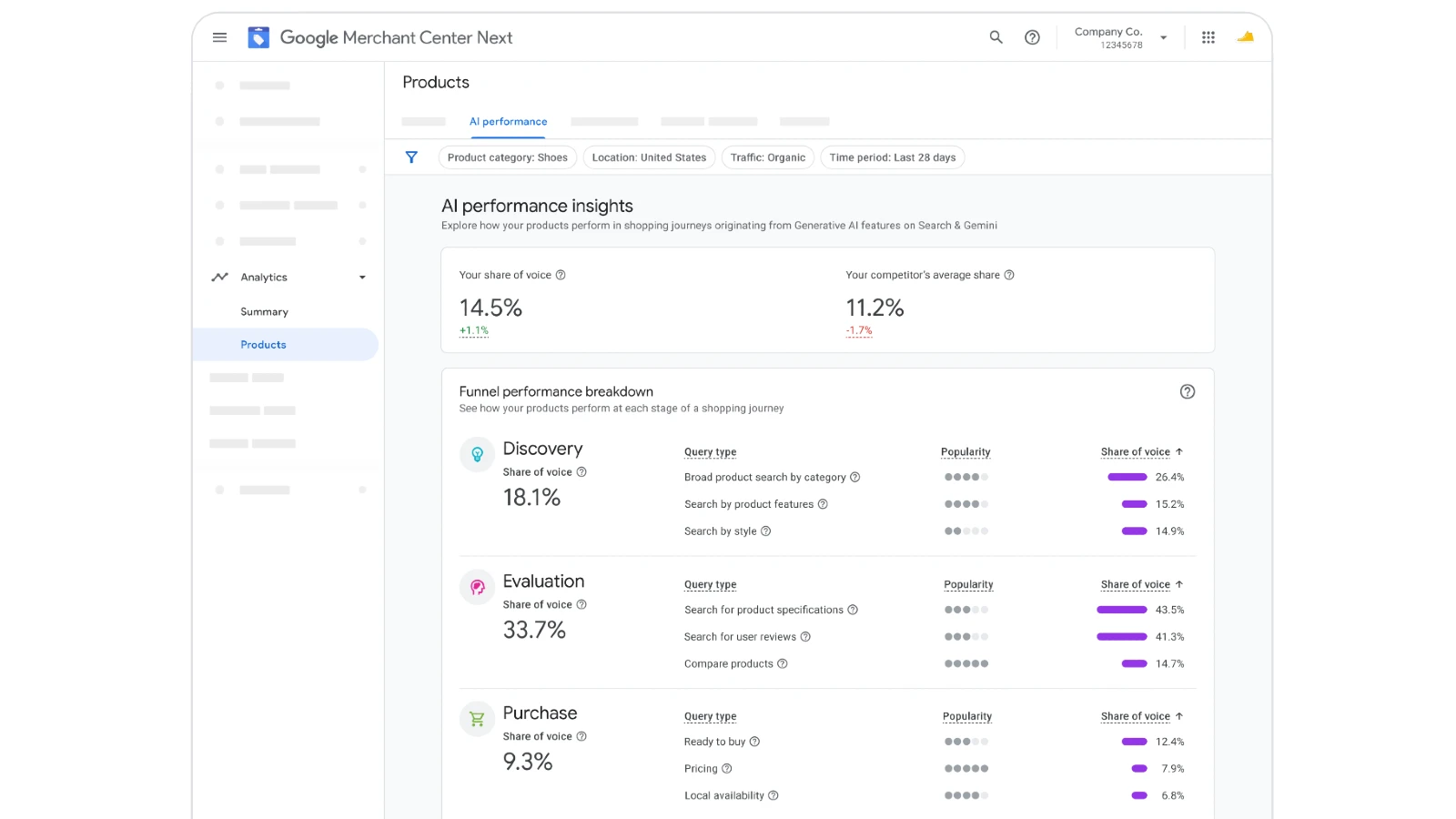Show info for Search for product specifications

tap(853, 610)
